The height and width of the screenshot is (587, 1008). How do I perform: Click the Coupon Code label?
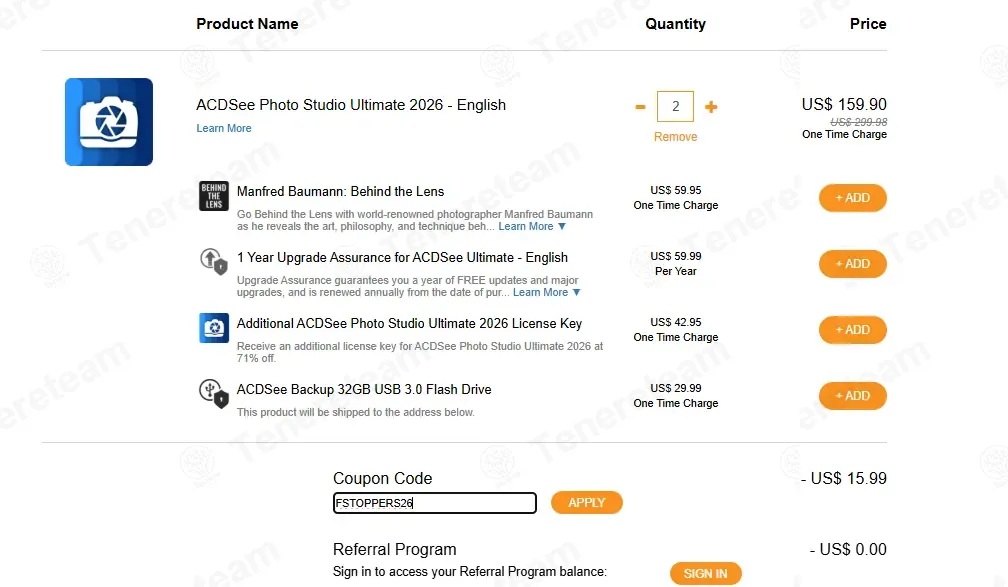click(x=382, y=478)
